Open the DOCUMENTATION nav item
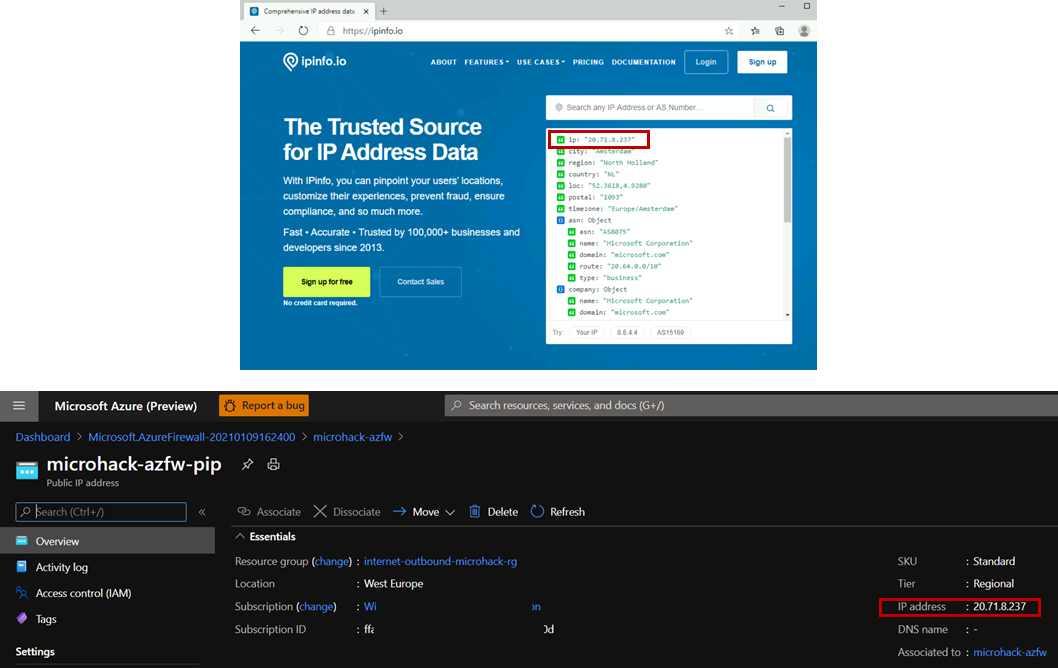The image size is (1058, 668). pyautogui.click(x=643, y=62)
